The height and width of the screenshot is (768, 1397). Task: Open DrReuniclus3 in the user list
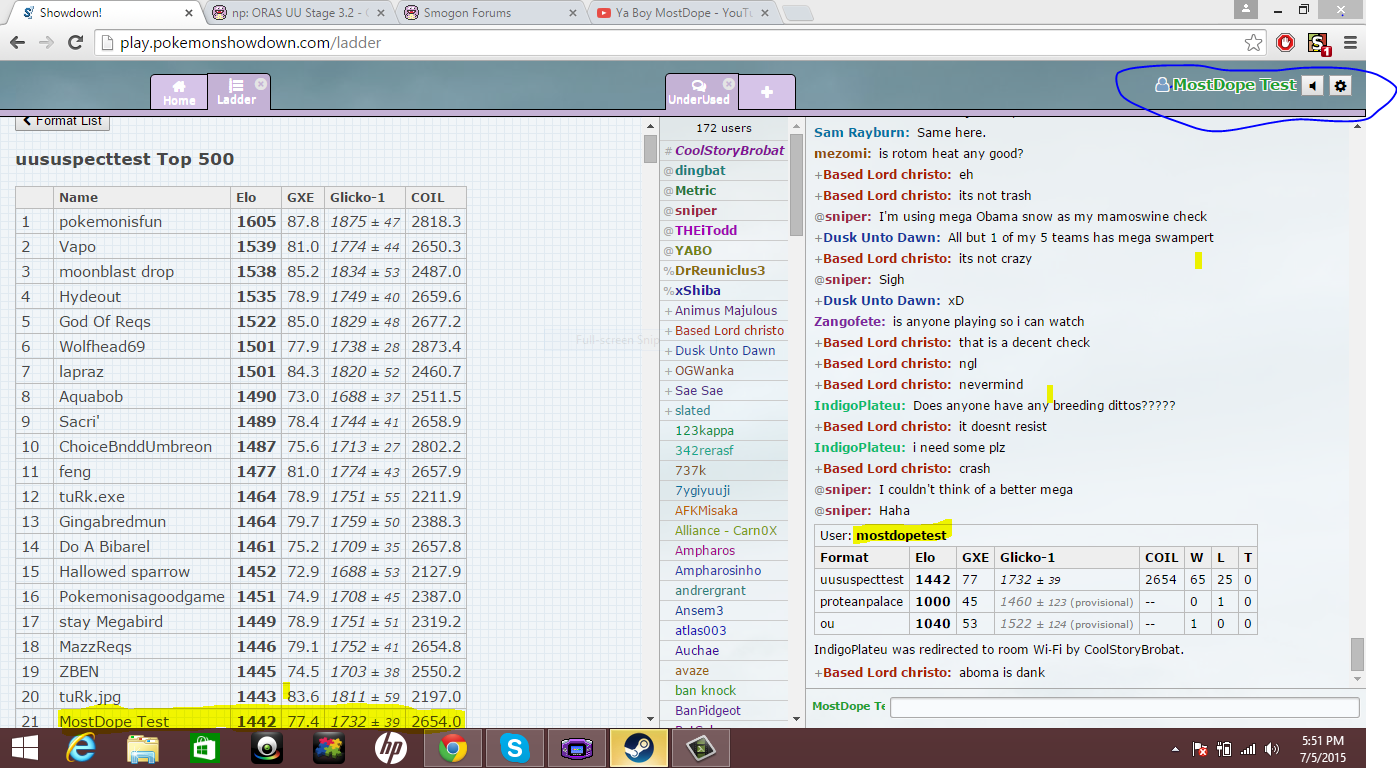click(x=720, y=271)
